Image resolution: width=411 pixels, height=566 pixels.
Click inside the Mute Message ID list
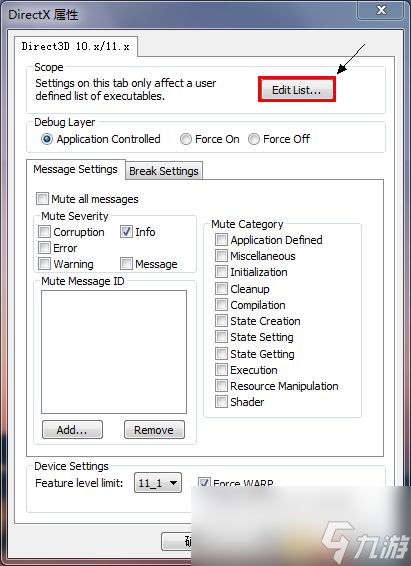pyautogui.click(x=114, y=352)
